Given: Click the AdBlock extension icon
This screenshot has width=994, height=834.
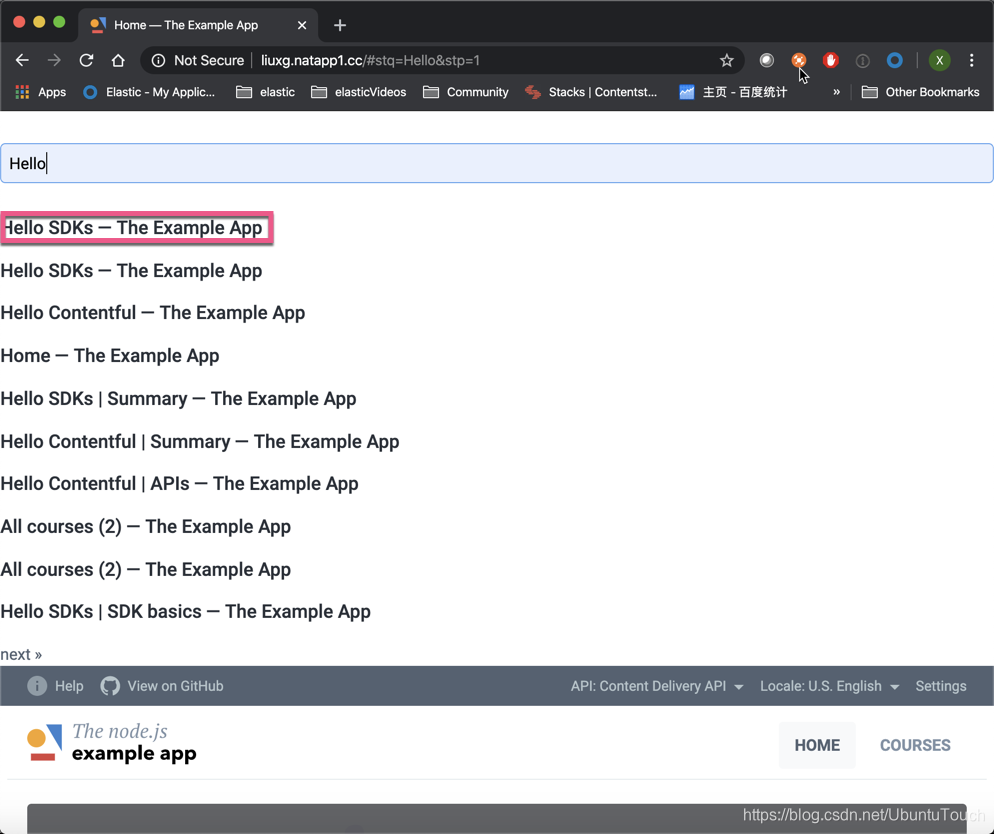Looking at the screenshot, I should coord(831,60).
